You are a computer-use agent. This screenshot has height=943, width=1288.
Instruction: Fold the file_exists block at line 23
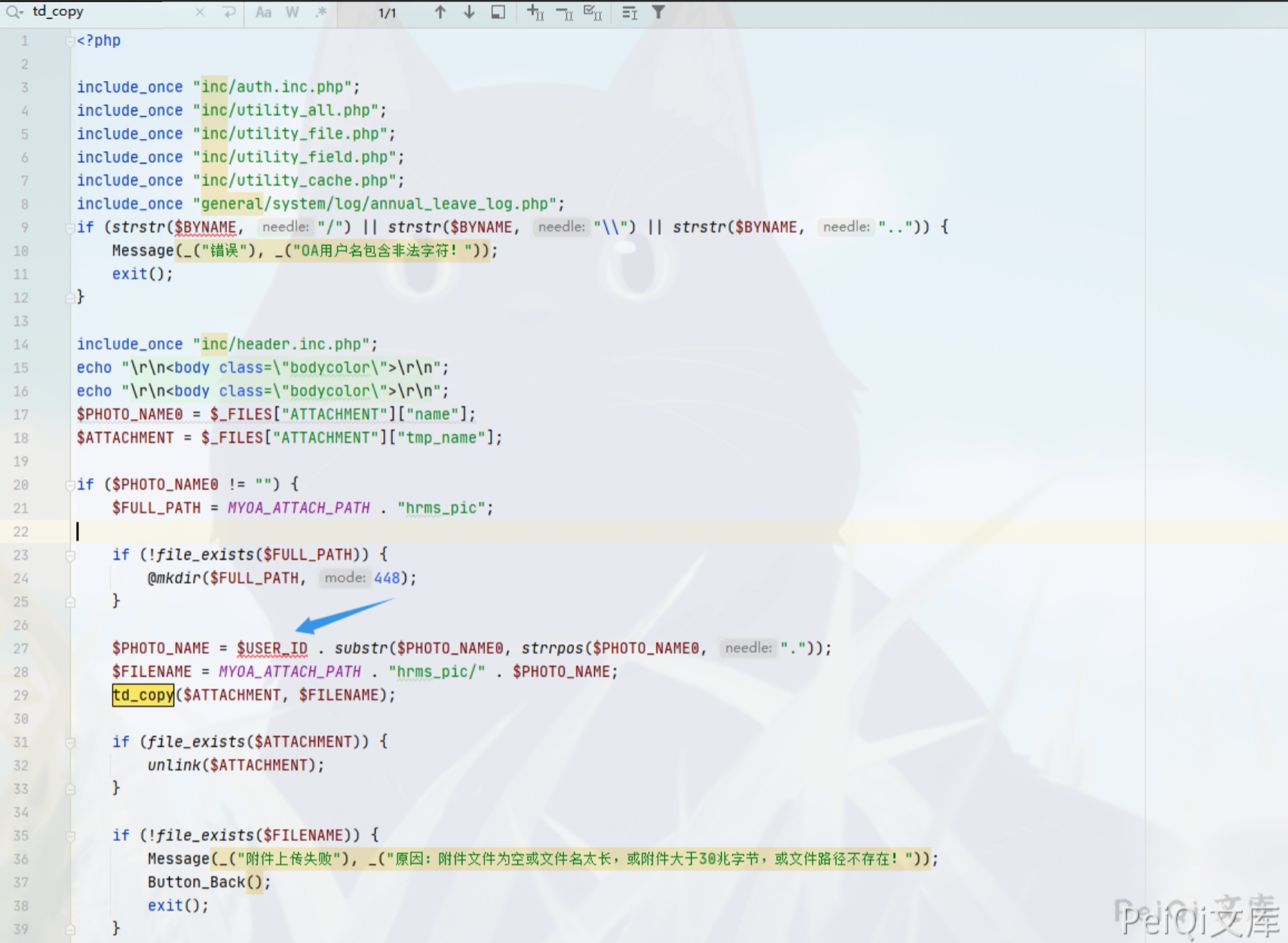pos(70,555)
